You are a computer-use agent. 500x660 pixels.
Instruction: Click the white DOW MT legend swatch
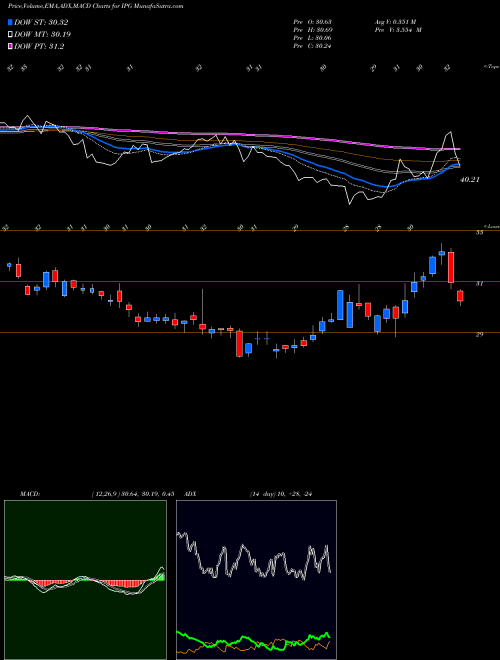point(11,35)
